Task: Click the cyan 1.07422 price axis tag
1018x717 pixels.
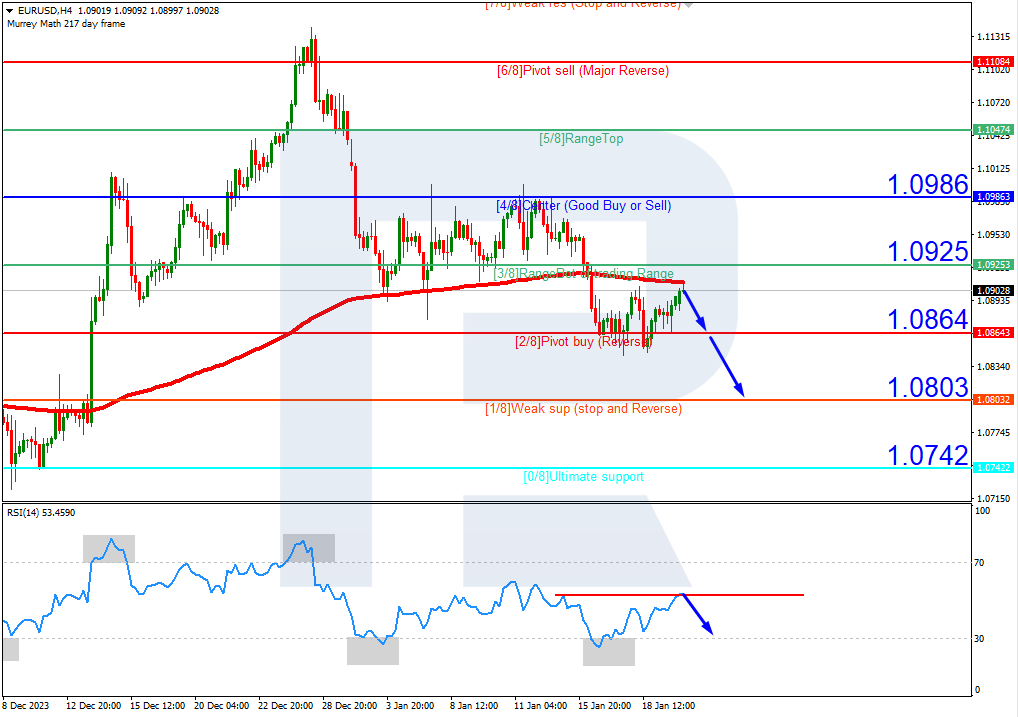Action: (993, 467)
